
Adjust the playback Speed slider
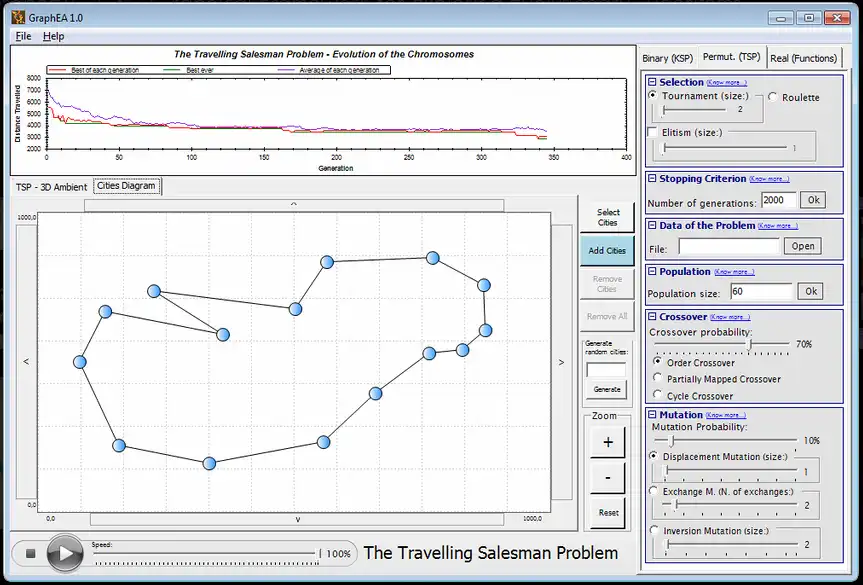pos(207,554)
